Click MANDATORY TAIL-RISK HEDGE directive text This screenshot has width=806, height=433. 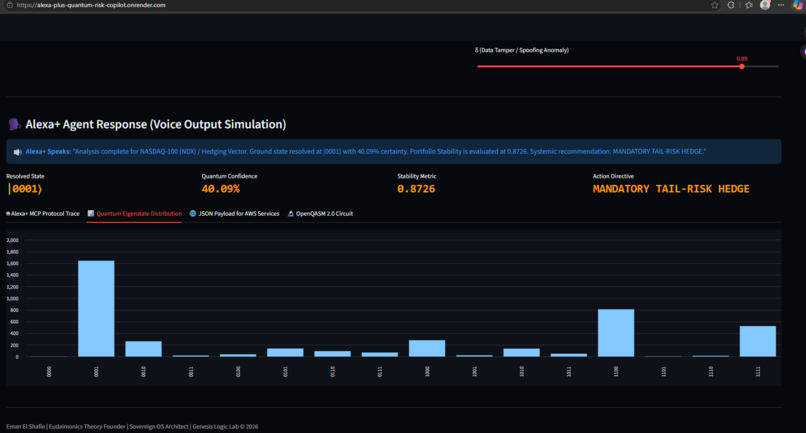(671, 189)
